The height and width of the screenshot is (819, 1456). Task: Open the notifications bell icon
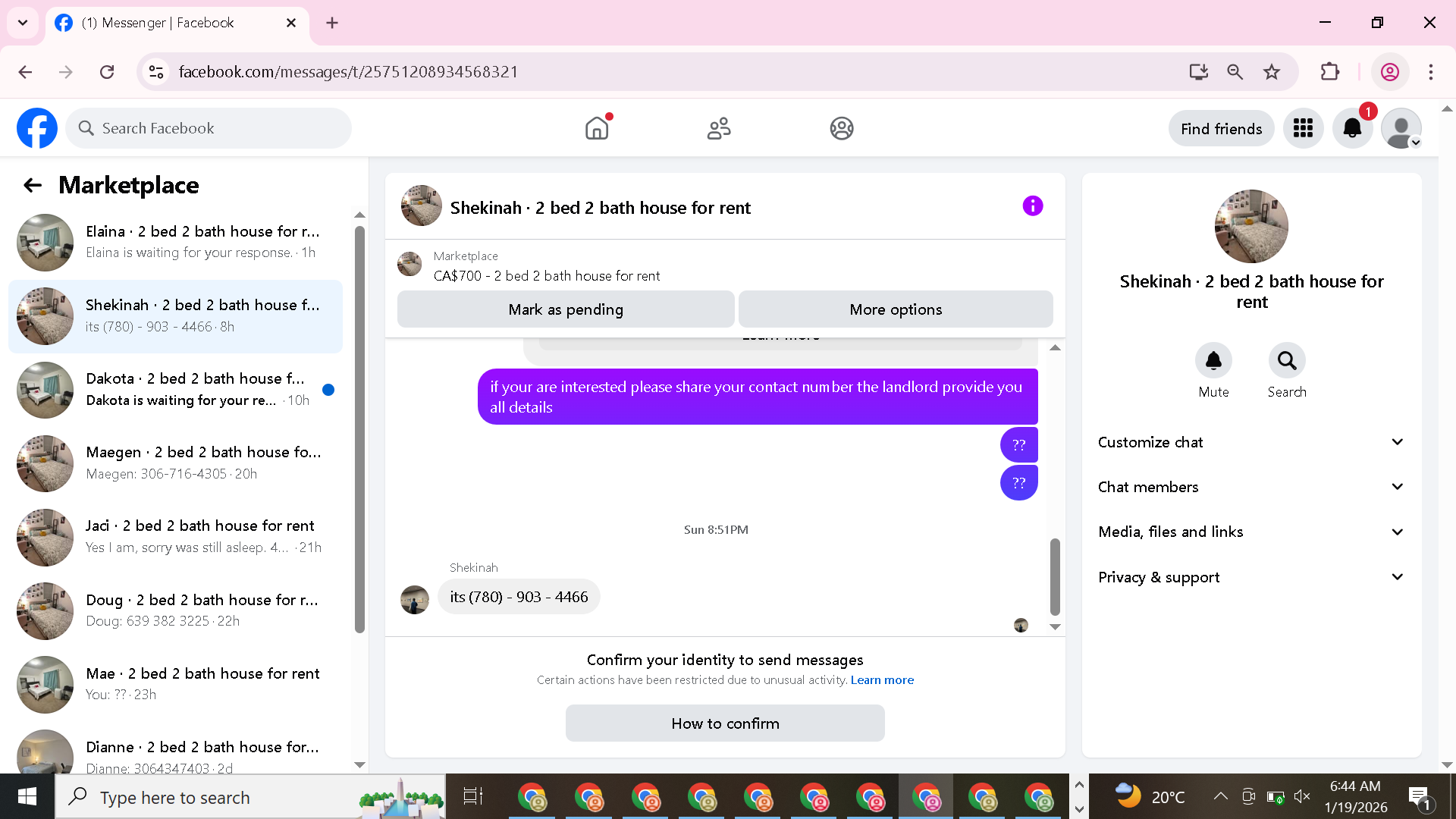[x=1352, y=128]
